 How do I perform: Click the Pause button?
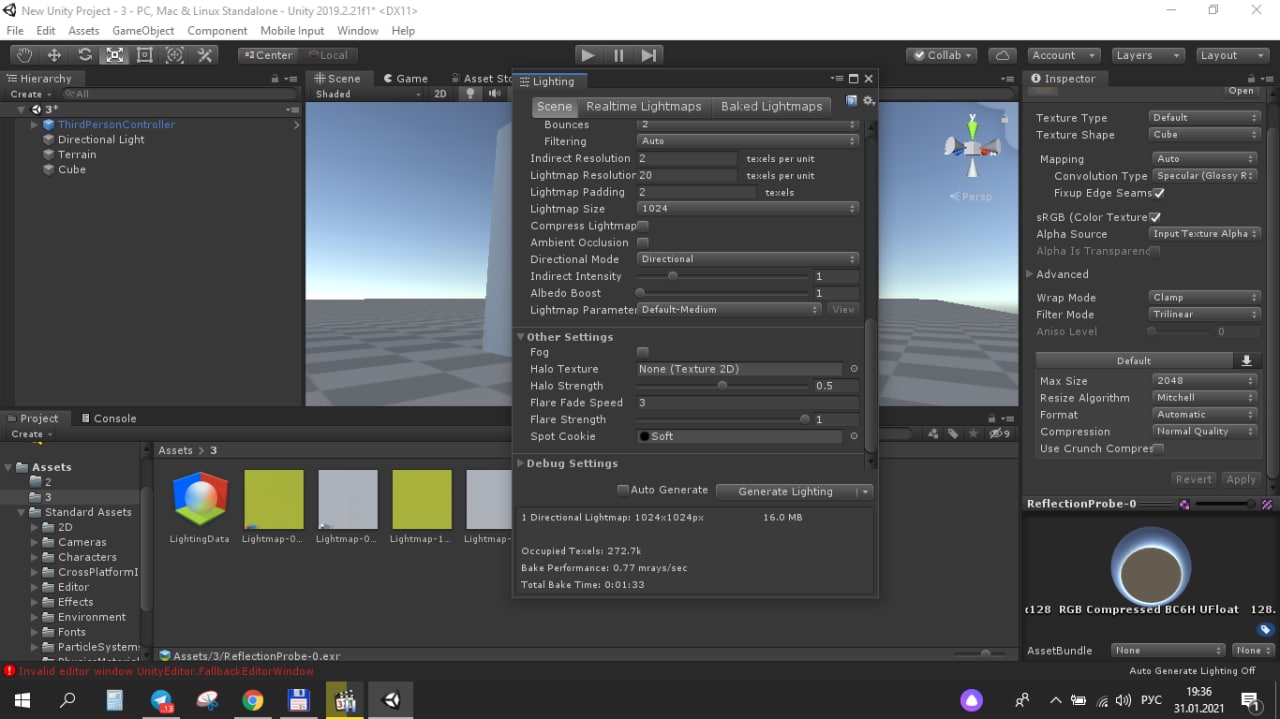(619, 55)
